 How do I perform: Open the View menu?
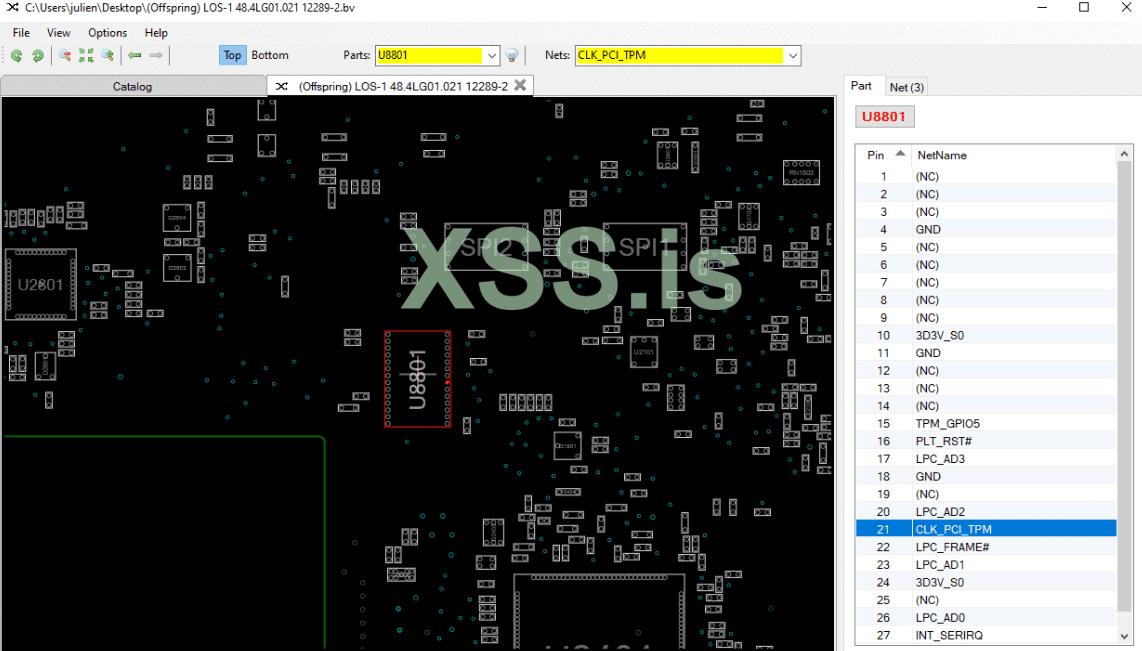(x=58, y=33)
